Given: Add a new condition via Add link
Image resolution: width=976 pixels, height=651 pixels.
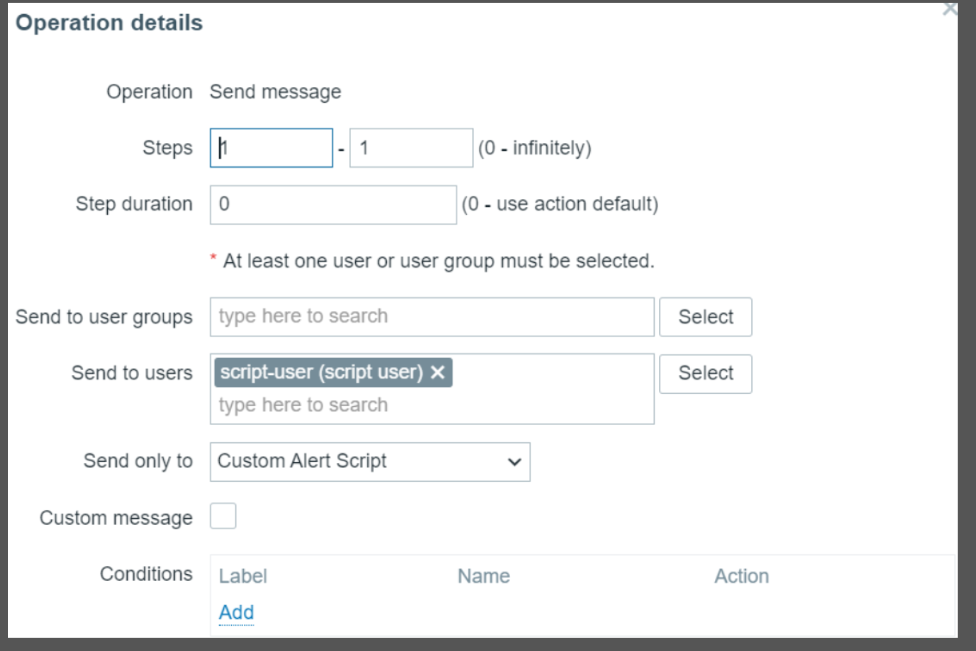Looking at the screenshot, I should [x=236, y=612].
